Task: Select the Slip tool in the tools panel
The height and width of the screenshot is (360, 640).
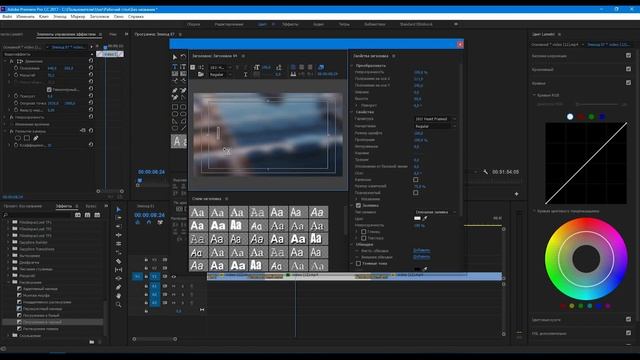Action: point(119,270)
